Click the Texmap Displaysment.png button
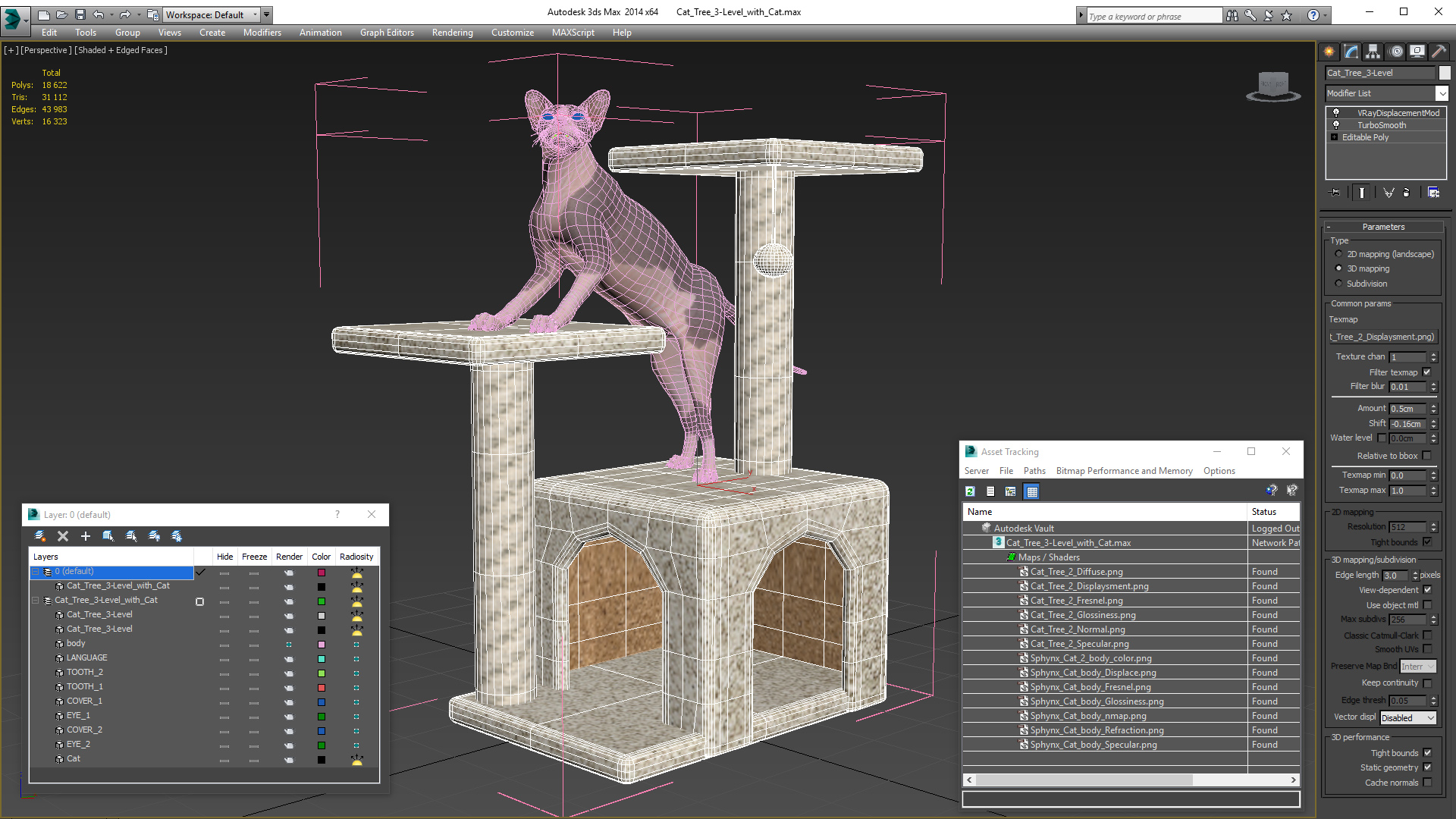 pyautogui.click(x=1382, y=337)
